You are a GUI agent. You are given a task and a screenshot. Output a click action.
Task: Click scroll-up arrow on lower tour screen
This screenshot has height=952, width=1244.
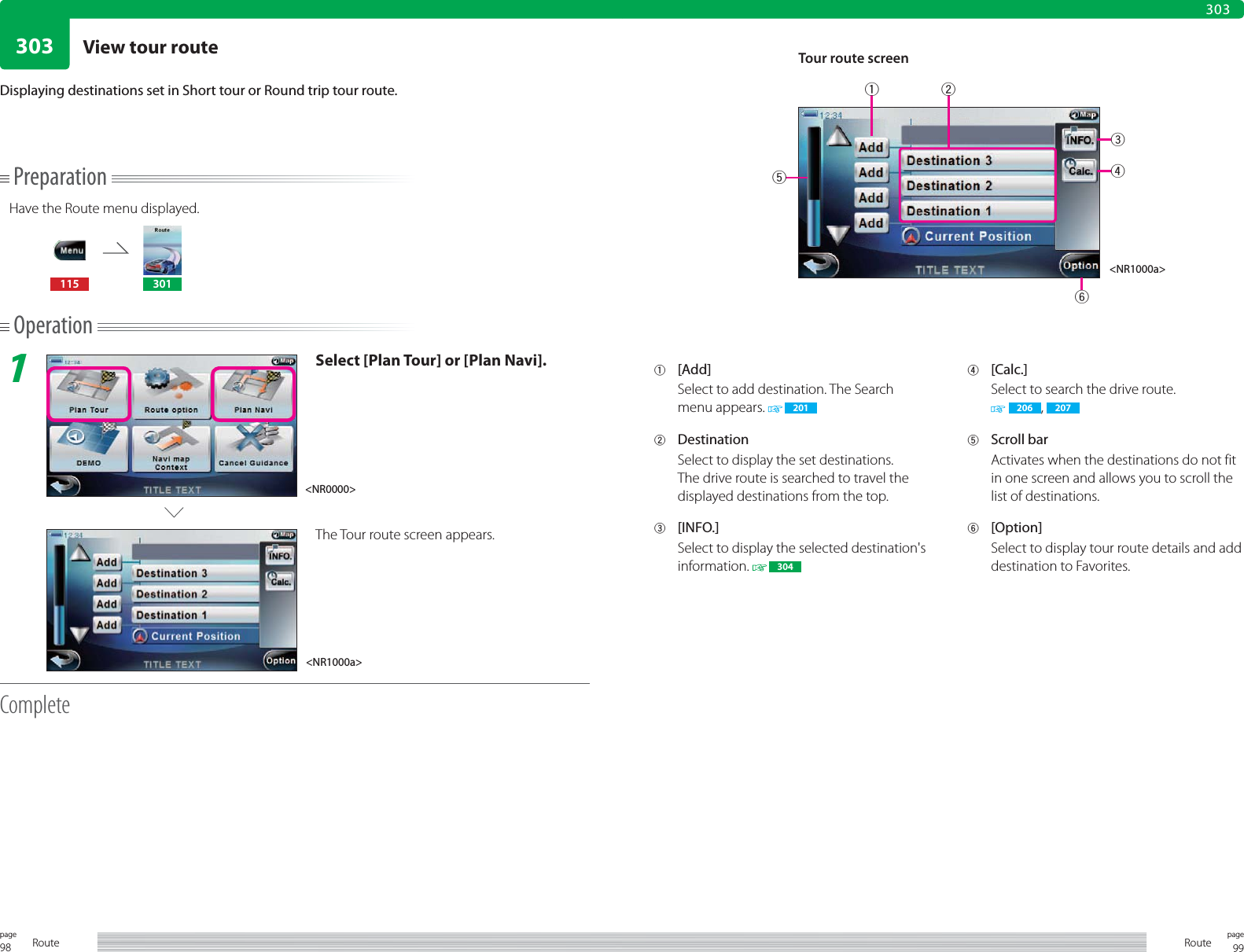click(80, 554)
